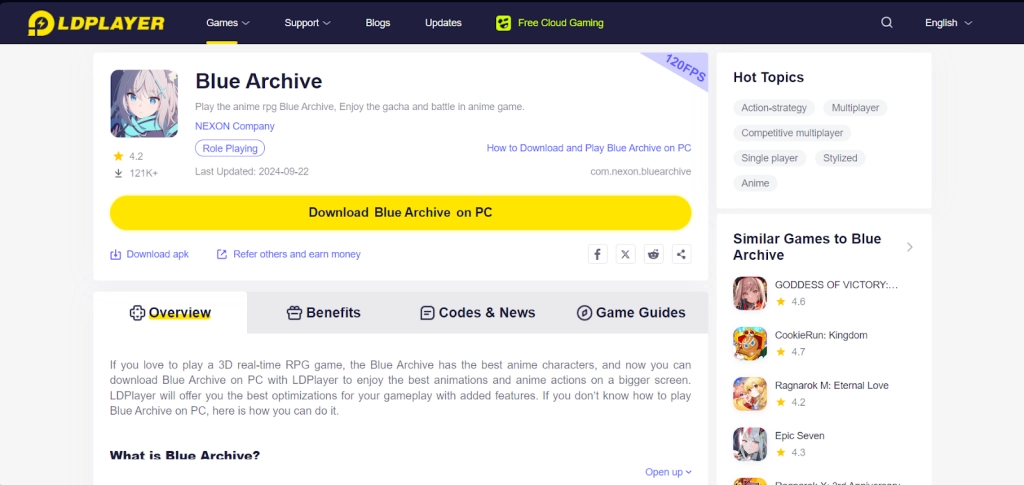
Task: Click the Free Cloud Gaming green icon
Action: pos(503,23)
